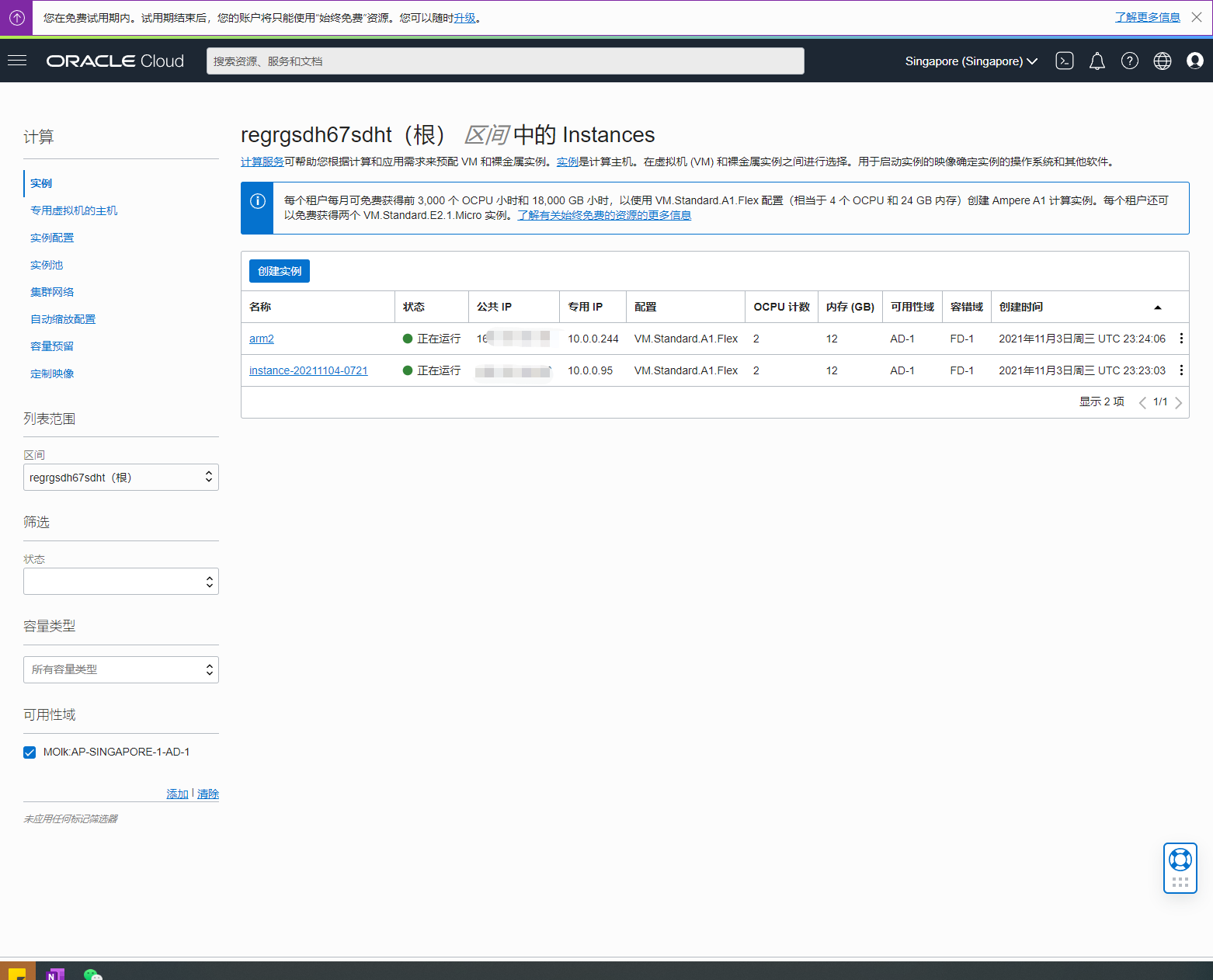Open the language globe icon

(x=1163, y=61)
